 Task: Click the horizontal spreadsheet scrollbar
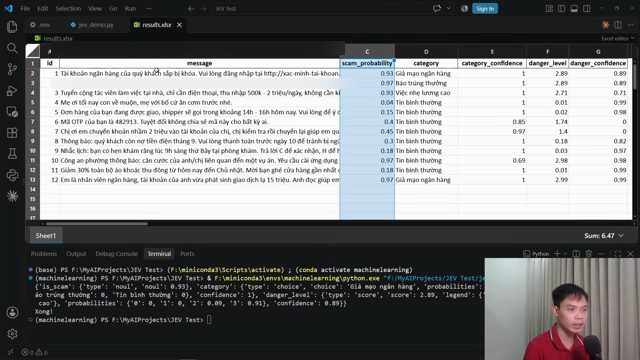point(97,224)
